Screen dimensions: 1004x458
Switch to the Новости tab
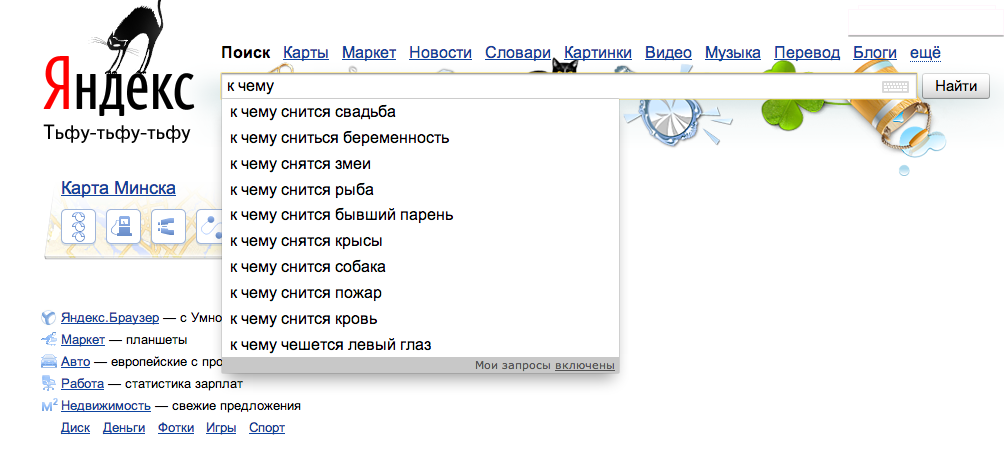tap(441, 53)
